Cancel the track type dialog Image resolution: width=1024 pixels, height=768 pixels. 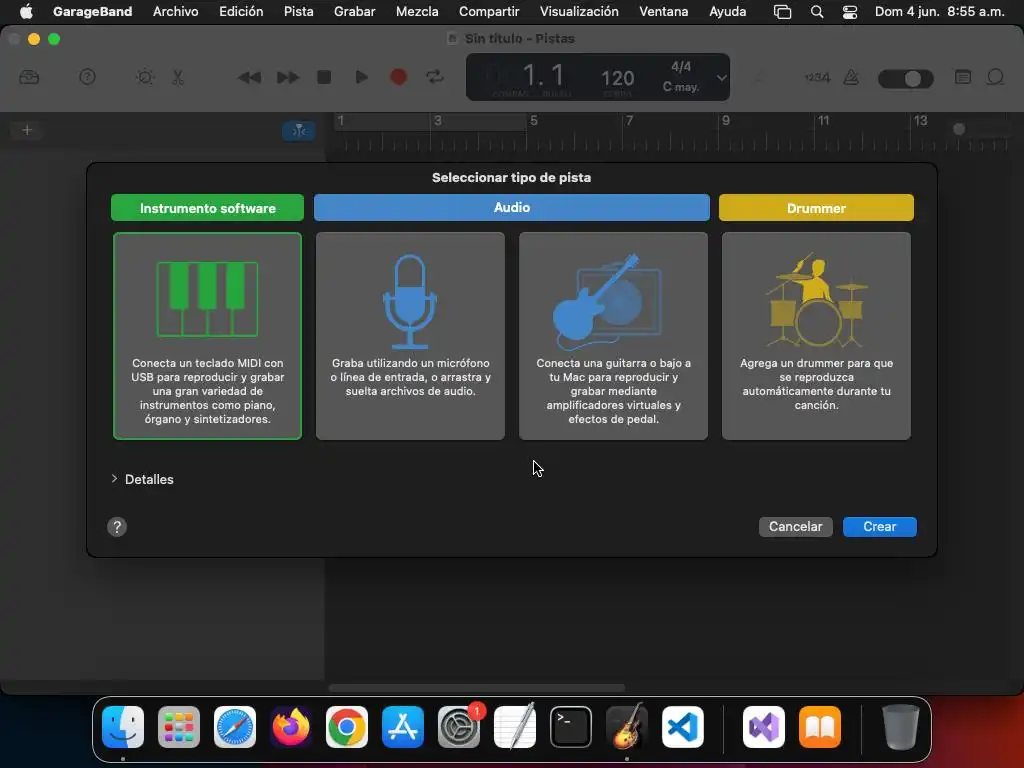coord(795,526)
